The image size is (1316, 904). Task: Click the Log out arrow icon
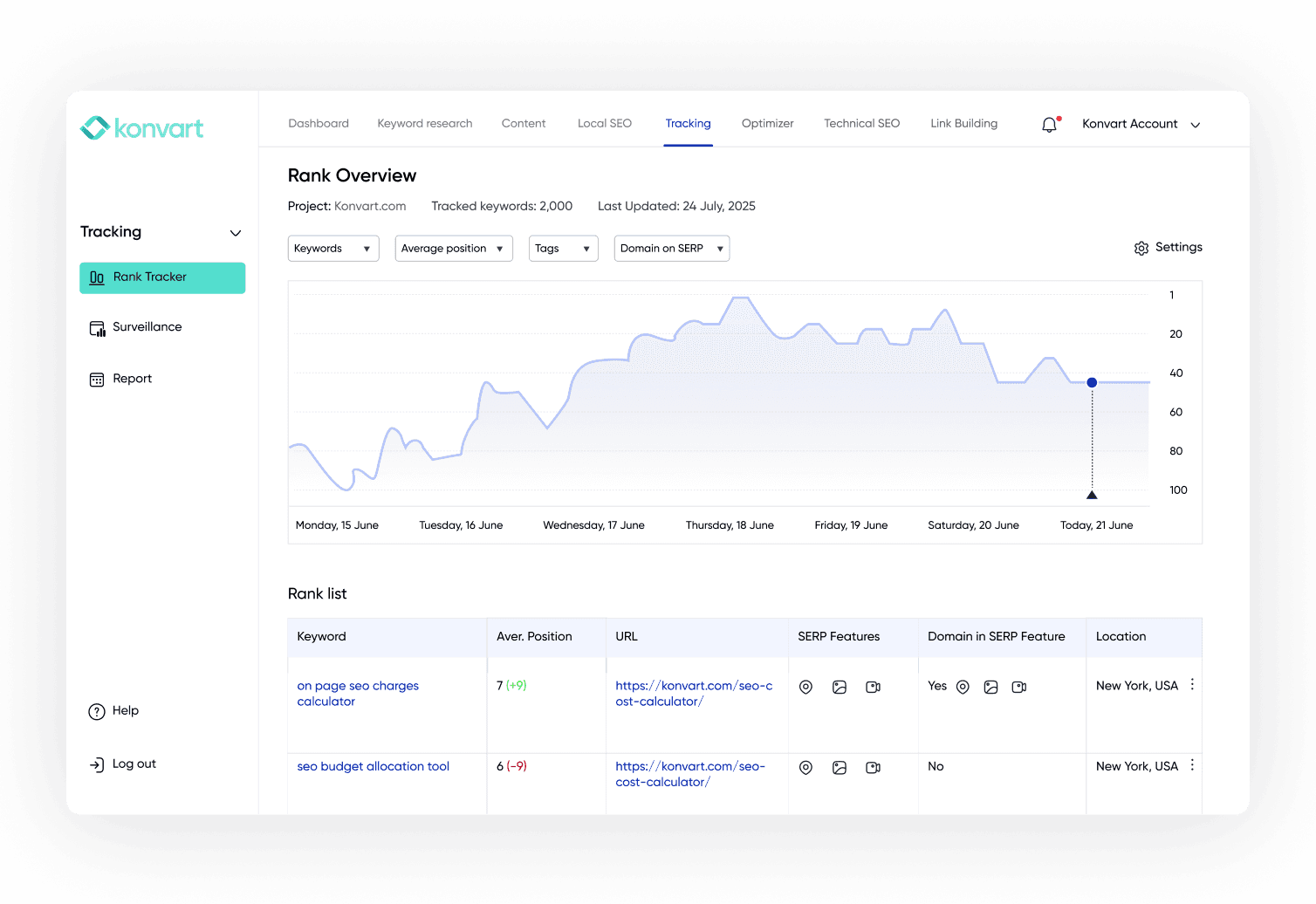pyautogui.click(x=97, y=765)
